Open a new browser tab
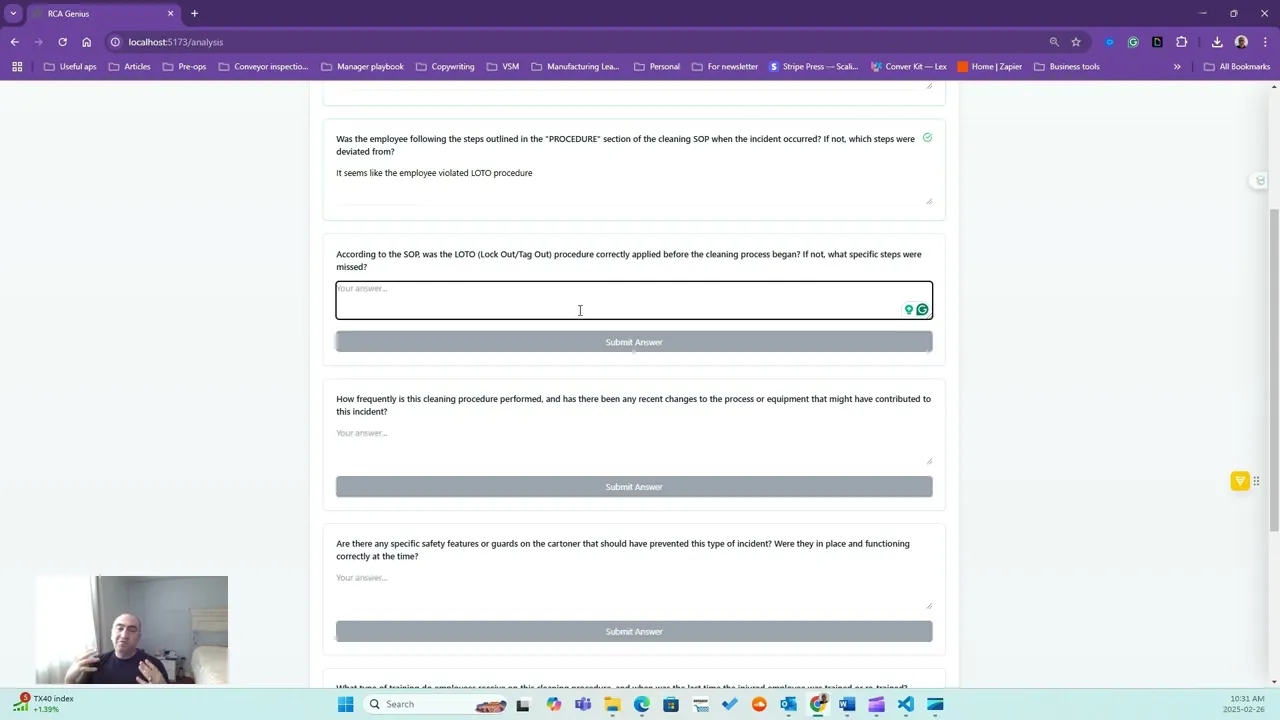This screenshot has width=1280, height=720. click(194, 14)
